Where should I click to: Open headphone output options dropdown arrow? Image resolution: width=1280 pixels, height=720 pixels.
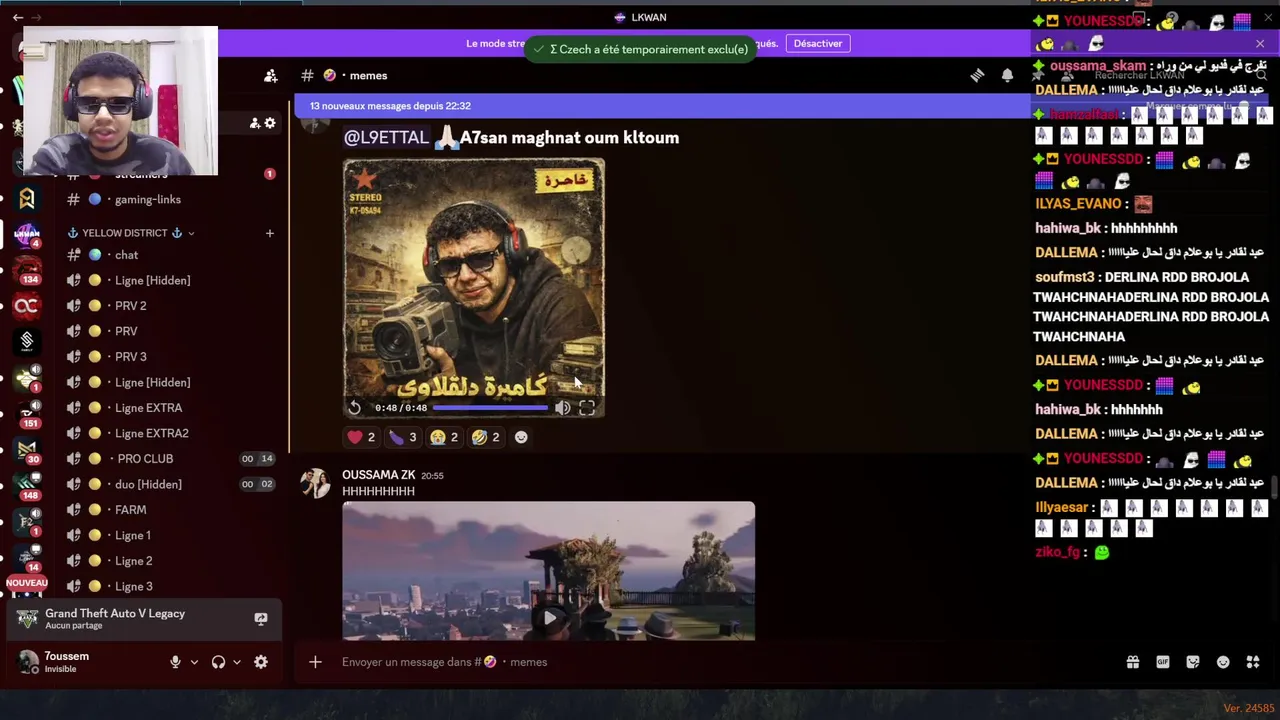click(x=237, y=662)
